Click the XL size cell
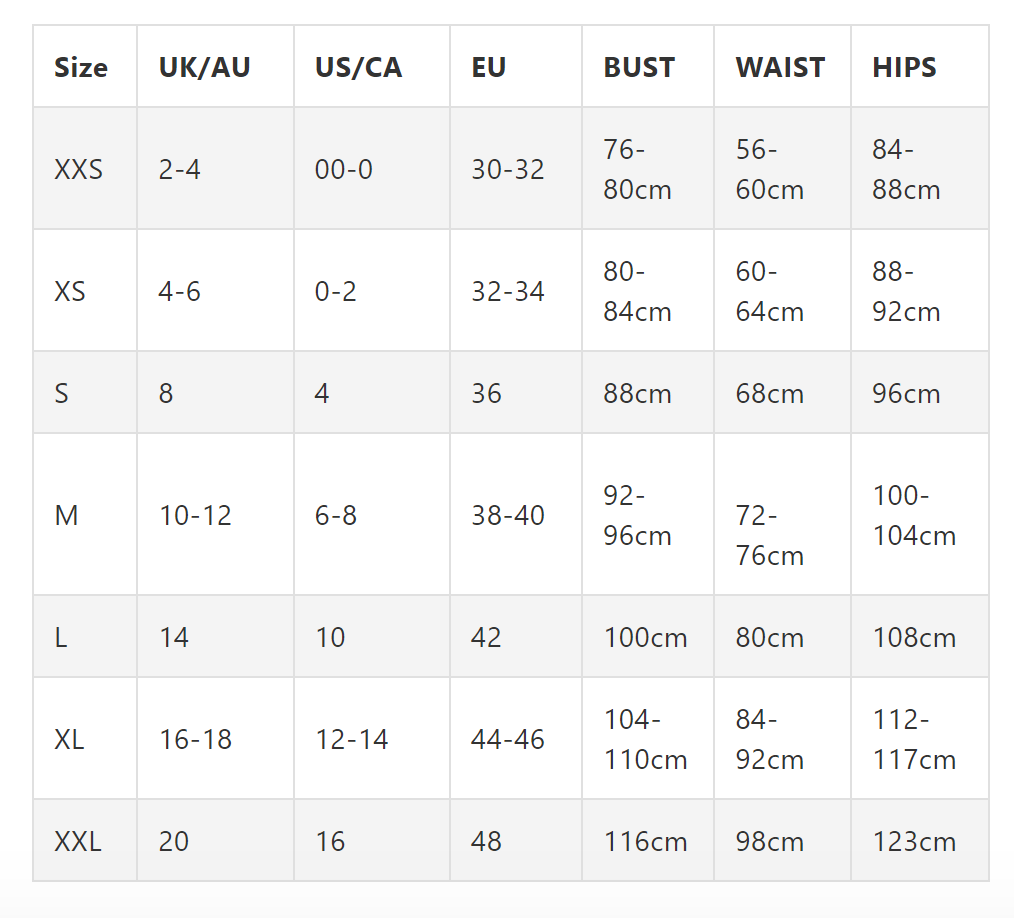 [70, 739]
